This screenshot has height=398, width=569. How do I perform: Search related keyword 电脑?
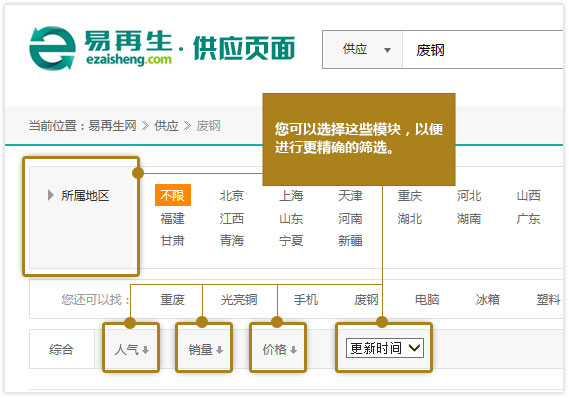pos(427,300)
